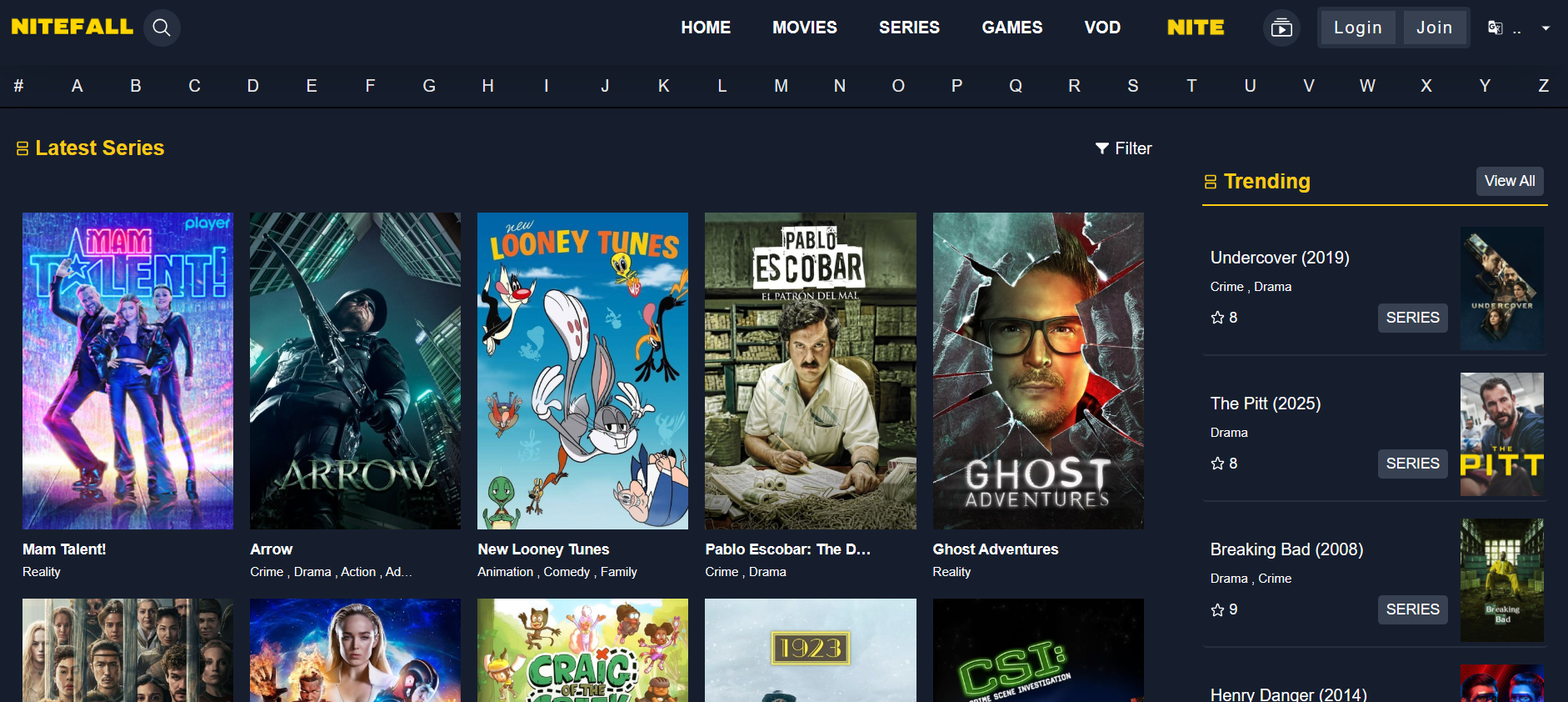Click SERIES tag for Undercover
Viewport: 1568px width, 702px height.
(1412, 318)
